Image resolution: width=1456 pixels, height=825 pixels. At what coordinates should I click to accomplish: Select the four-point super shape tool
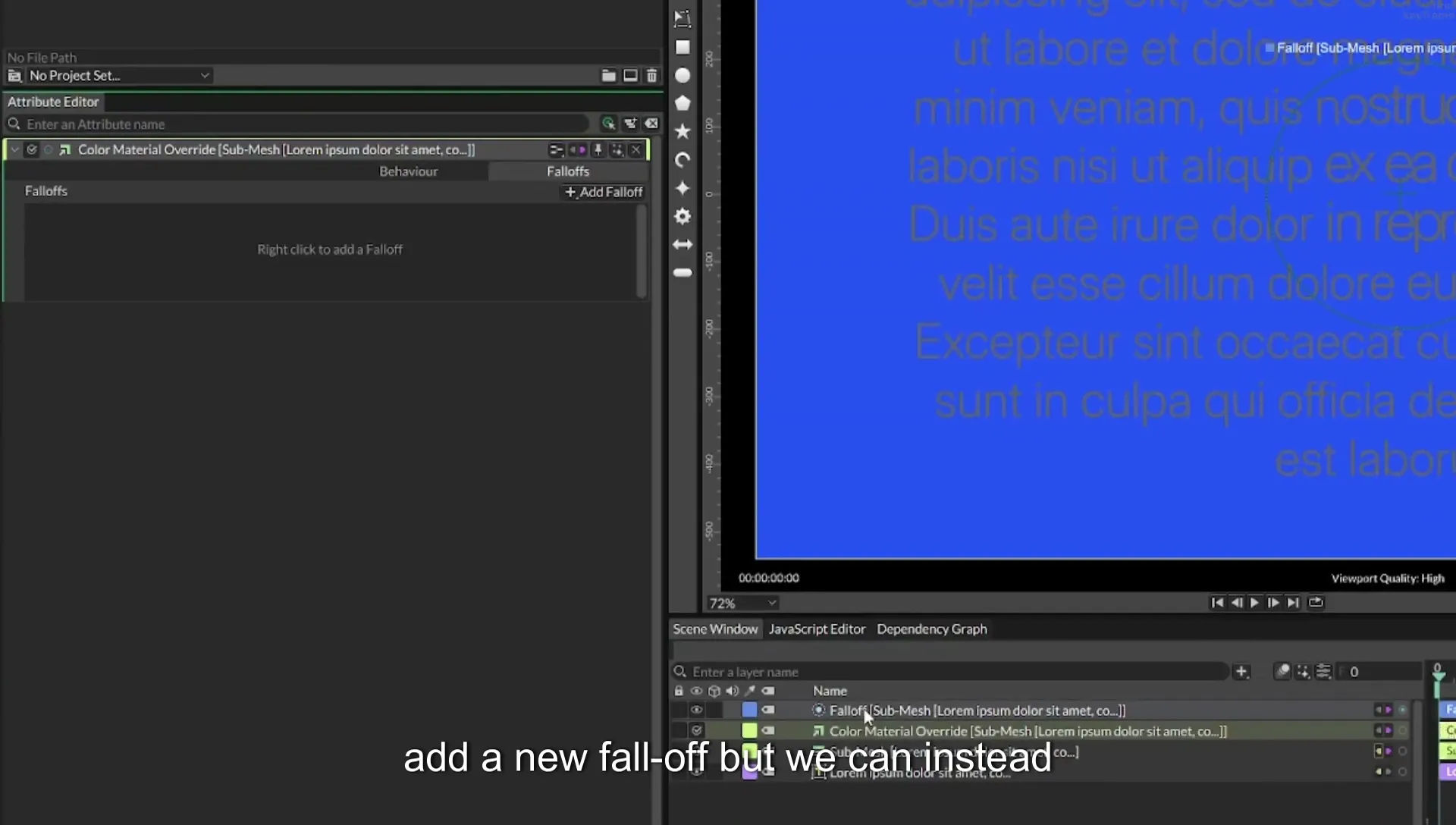click(682, 188)
